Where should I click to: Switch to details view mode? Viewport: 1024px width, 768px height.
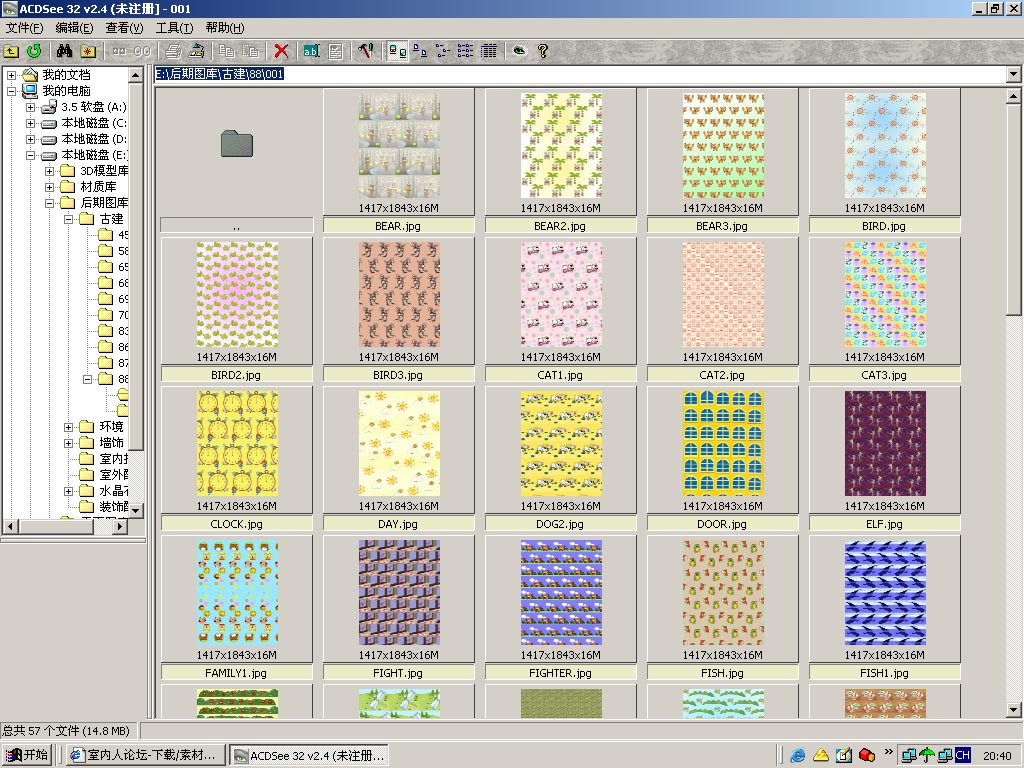point(489,51)
